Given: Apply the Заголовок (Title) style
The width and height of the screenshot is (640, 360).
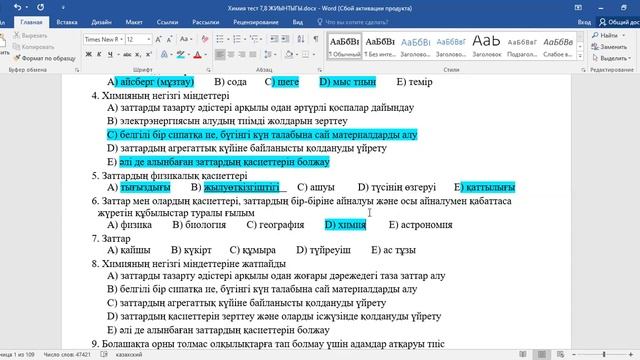Looking at the screenshot, I should tap(486, 46).
